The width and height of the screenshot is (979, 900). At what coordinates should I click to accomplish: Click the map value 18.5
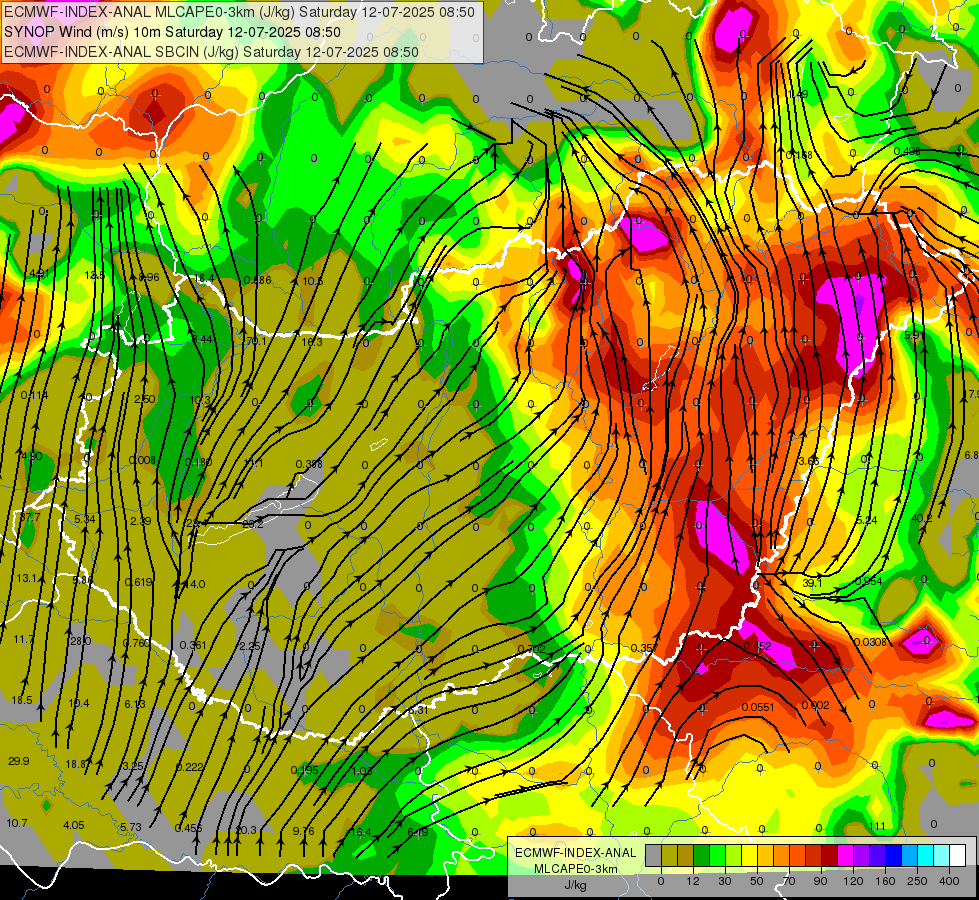pos(22,700)
